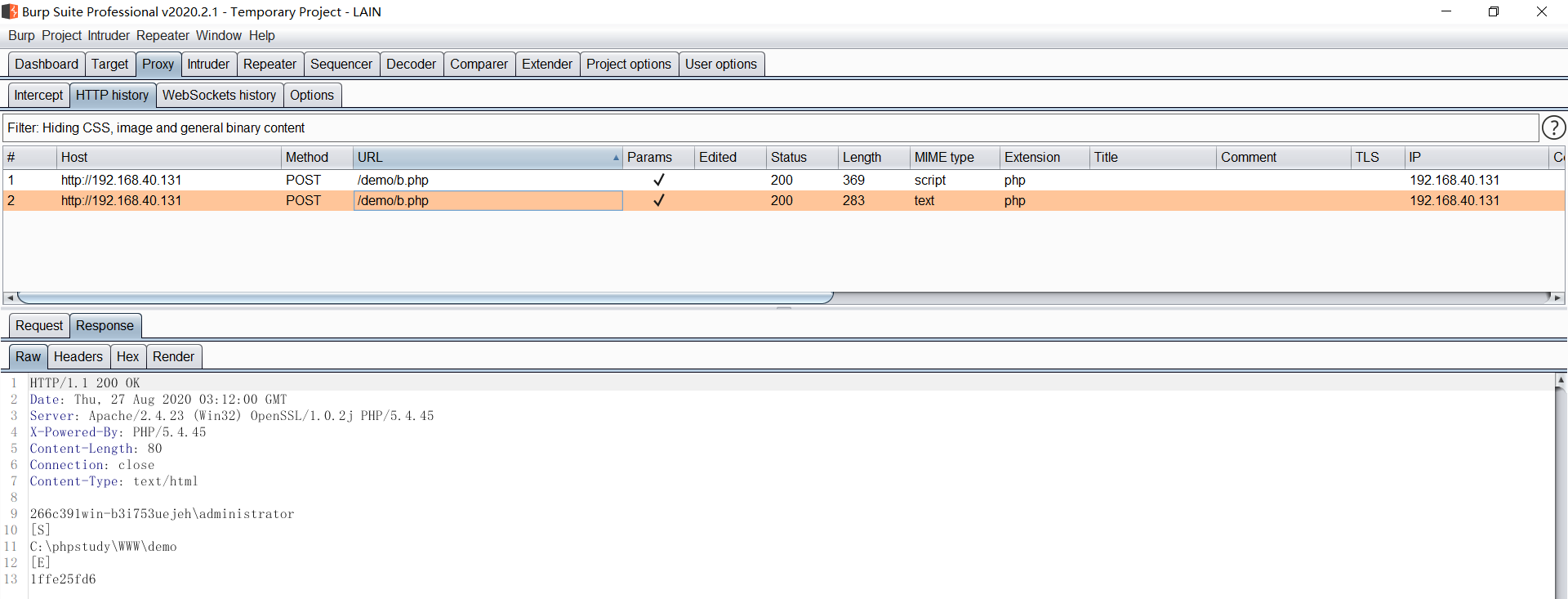The width and height of the screenshot is (1568, 599).
Task: Sort by the TLS column header
Action: point(1378,157)
